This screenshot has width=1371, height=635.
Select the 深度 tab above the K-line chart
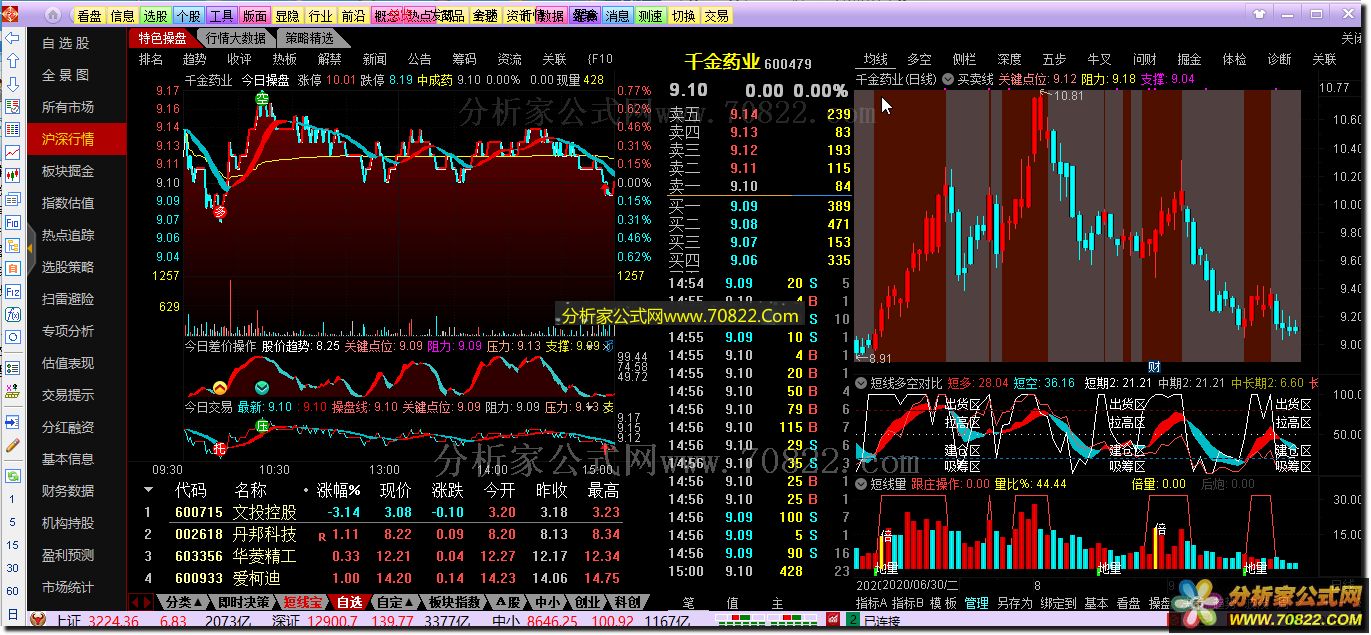(x=1009, y=59)
